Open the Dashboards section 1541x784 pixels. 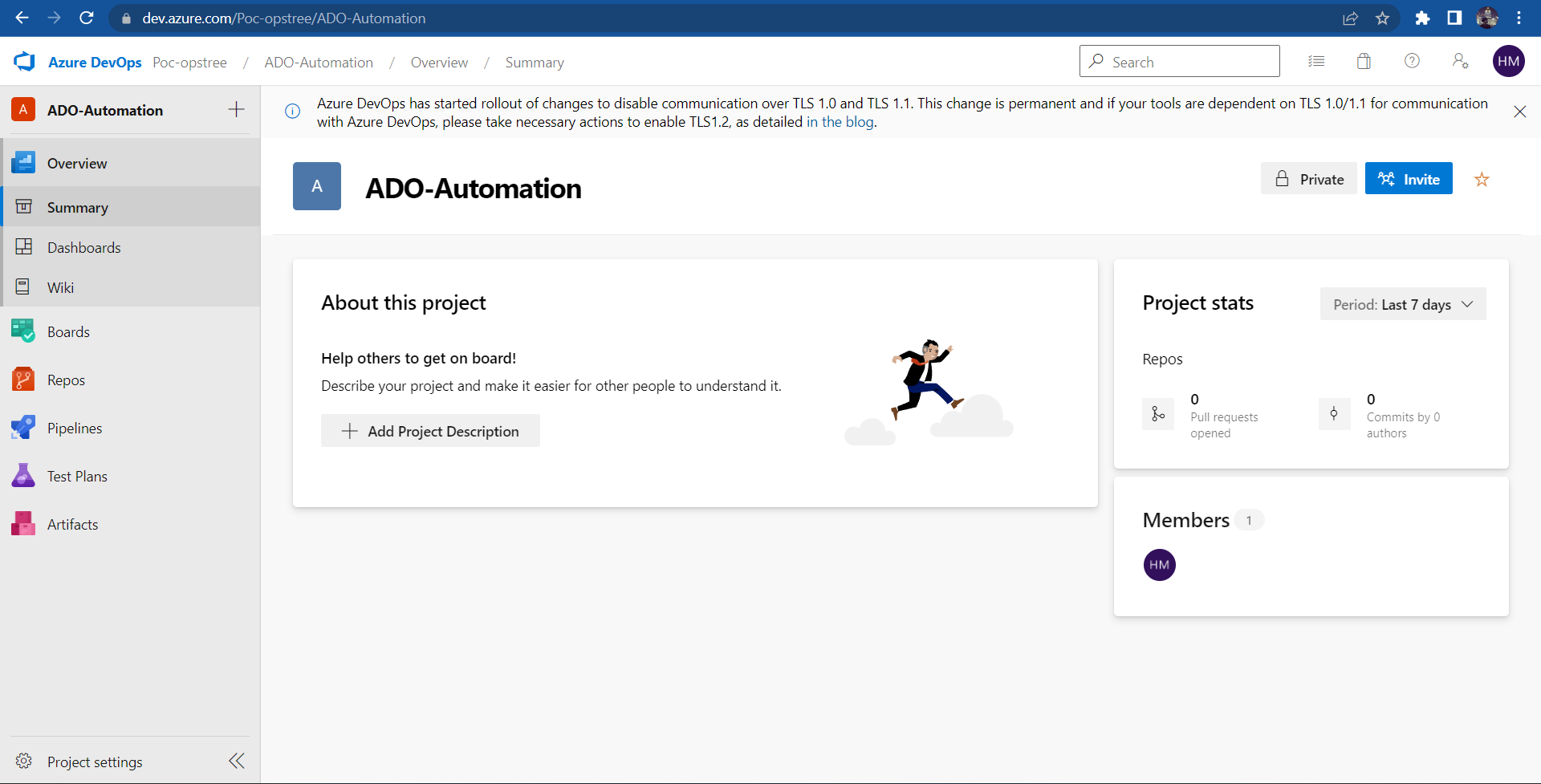83,247
